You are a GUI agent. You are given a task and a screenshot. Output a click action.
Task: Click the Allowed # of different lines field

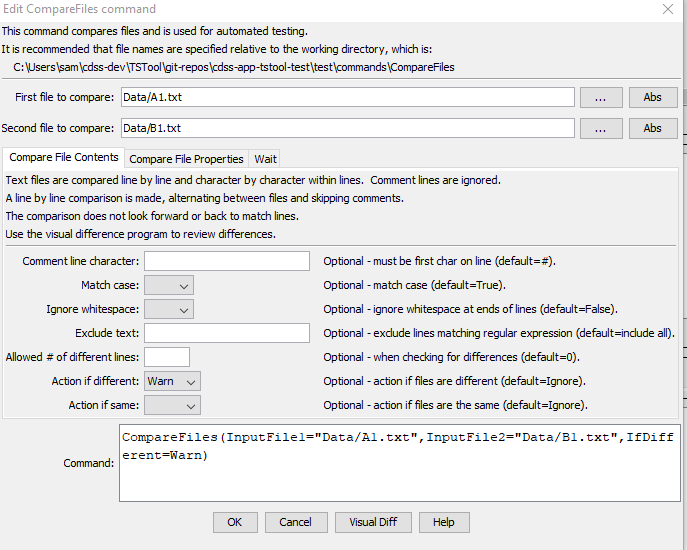tap(167, 357)
